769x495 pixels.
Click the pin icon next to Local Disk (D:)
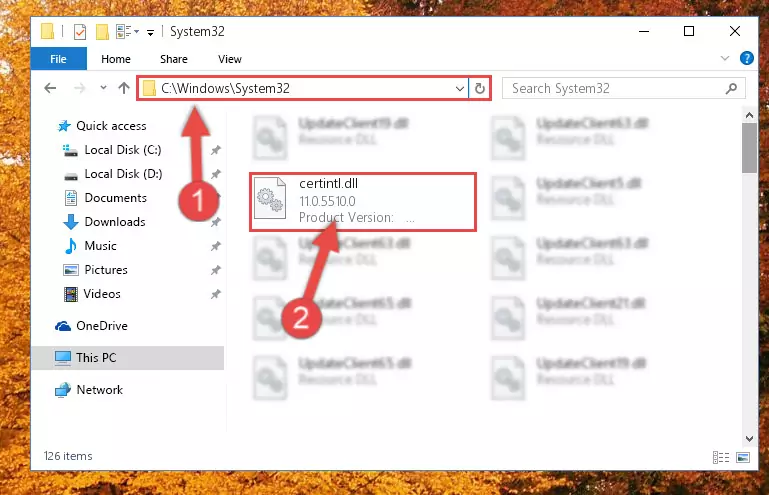[x=215, y=174]
